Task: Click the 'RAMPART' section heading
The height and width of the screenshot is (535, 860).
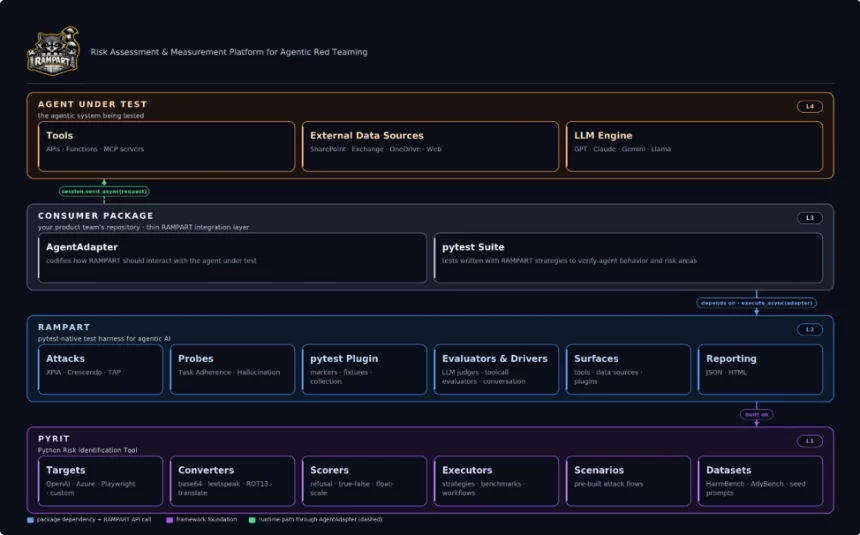Action: pyautogui.click(x=64, y=327)
